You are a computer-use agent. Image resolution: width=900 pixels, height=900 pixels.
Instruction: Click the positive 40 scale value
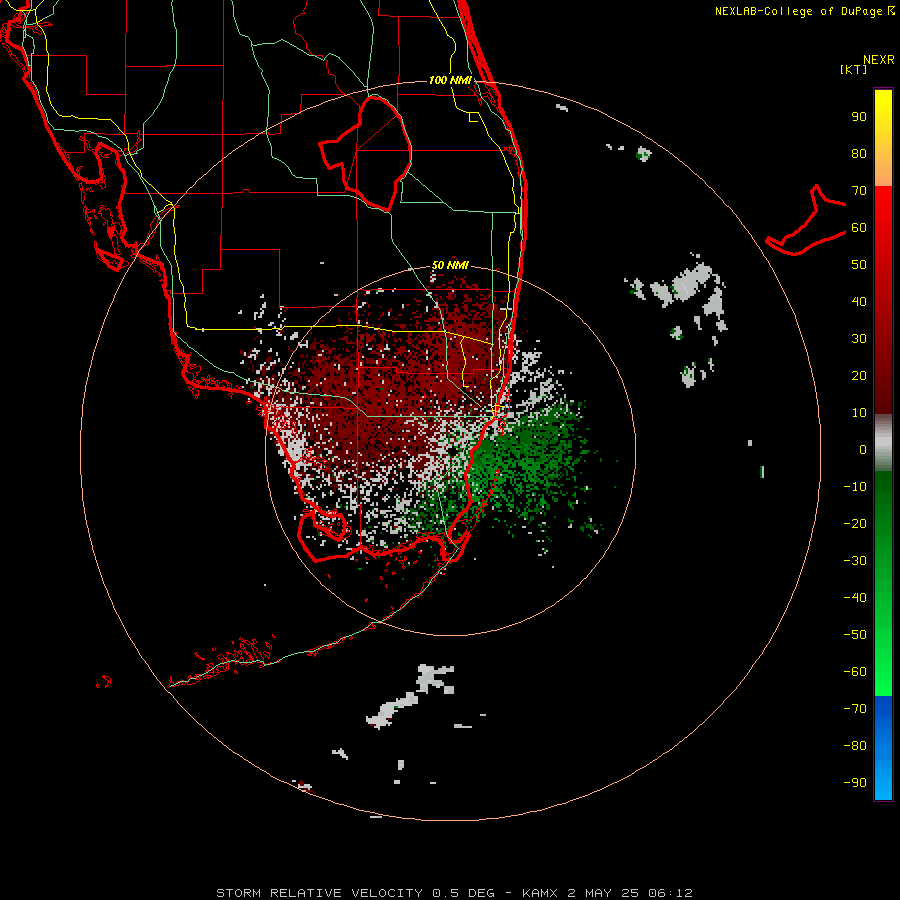point(859,301)
